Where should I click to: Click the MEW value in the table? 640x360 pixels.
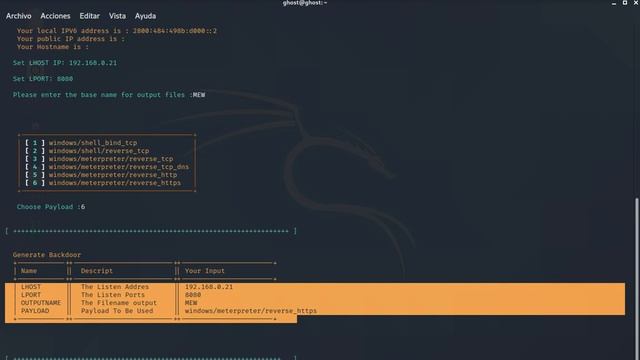pyautogui.click(x=191, y=303)
